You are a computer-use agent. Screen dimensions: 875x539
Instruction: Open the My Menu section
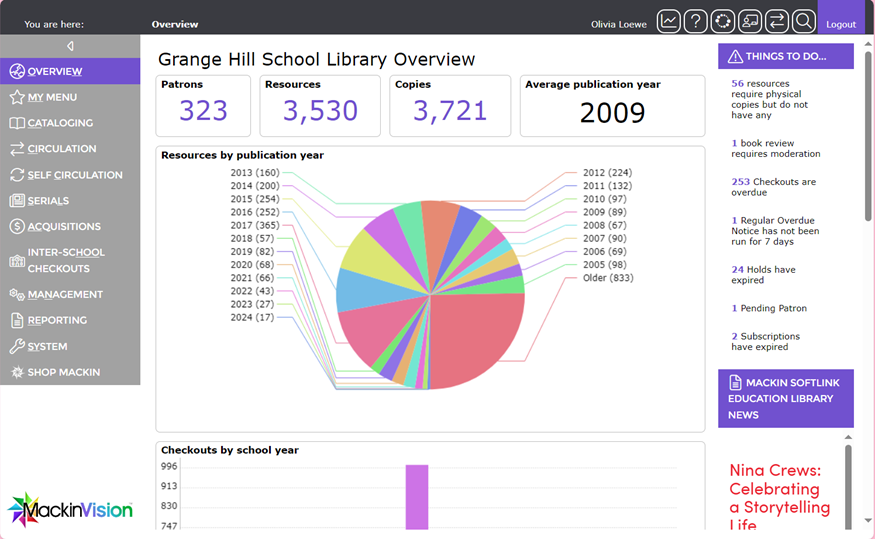point(70,97)
